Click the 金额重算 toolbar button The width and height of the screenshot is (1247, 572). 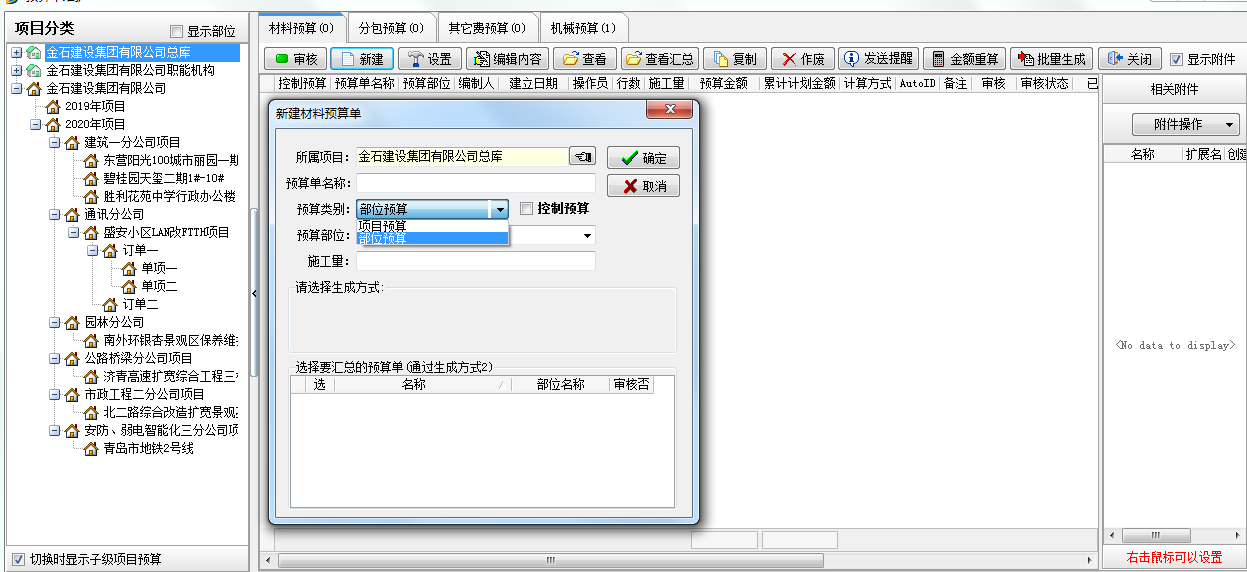(964, 59)
